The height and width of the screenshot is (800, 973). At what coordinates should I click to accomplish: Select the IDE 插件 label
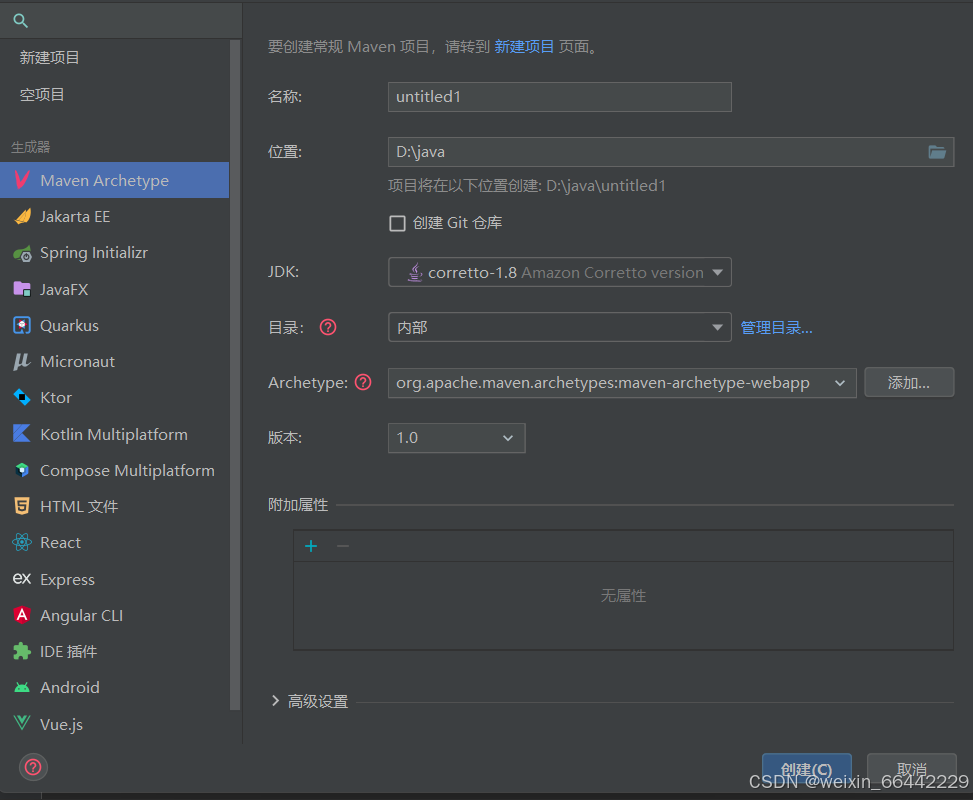pos(68,652)
